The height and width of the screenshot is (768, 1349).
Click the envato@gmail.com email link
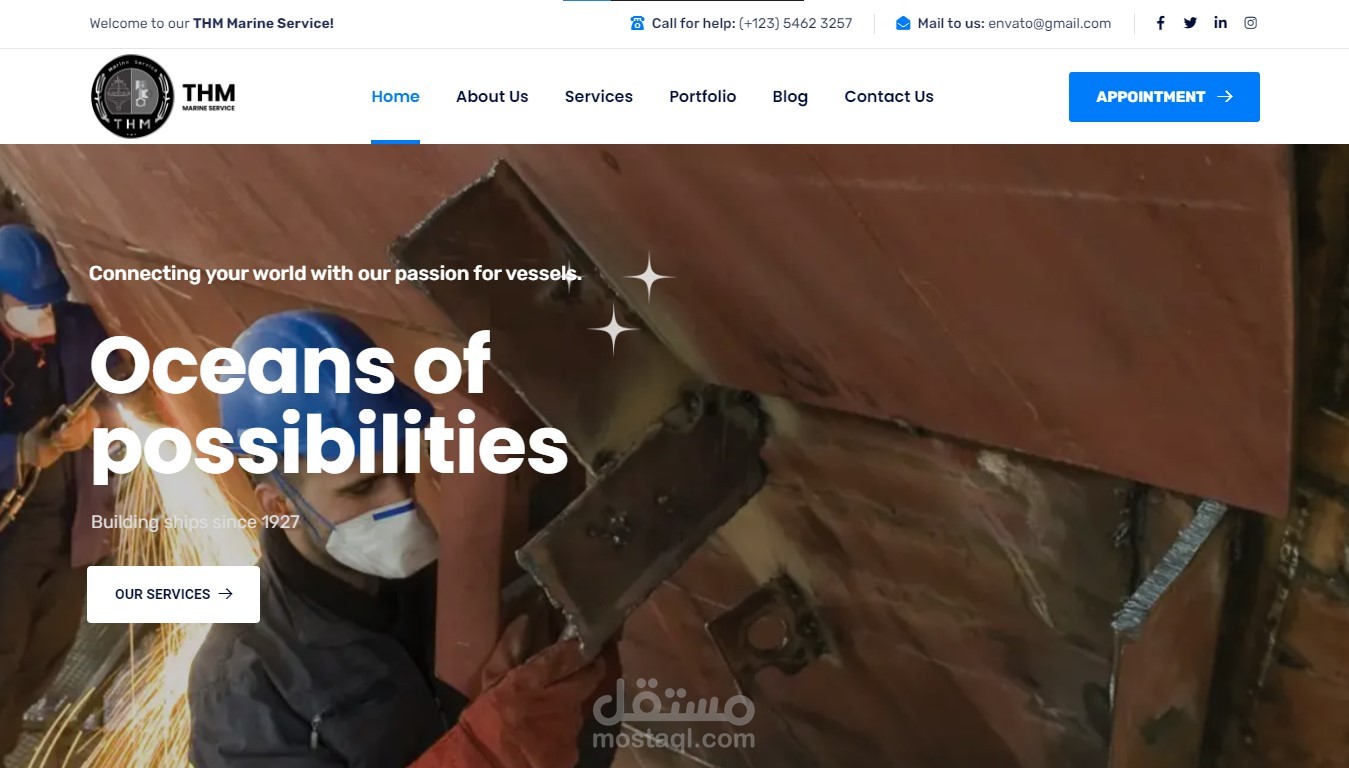(1049, 23)
